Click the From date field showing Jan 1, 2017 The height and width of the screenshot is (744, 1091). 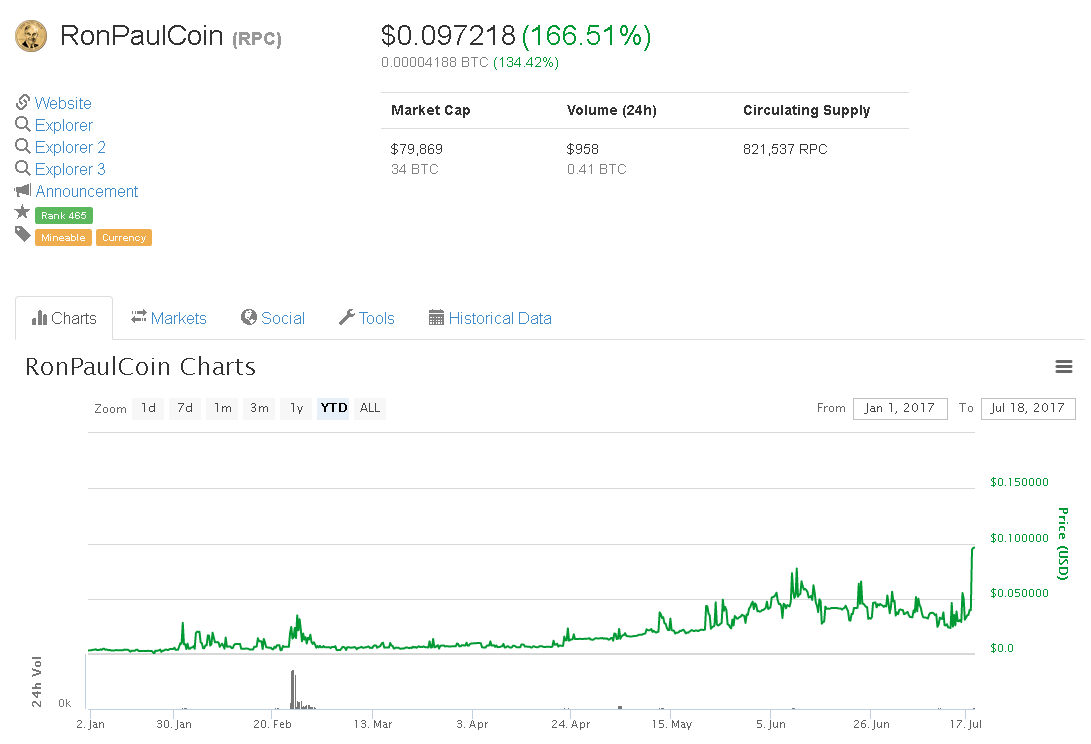[x=899, y=408]
